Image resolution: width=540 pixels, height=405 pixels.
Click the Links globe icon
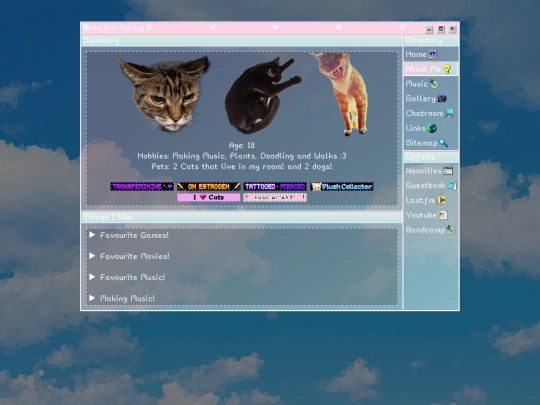click(x=432, y=128)
